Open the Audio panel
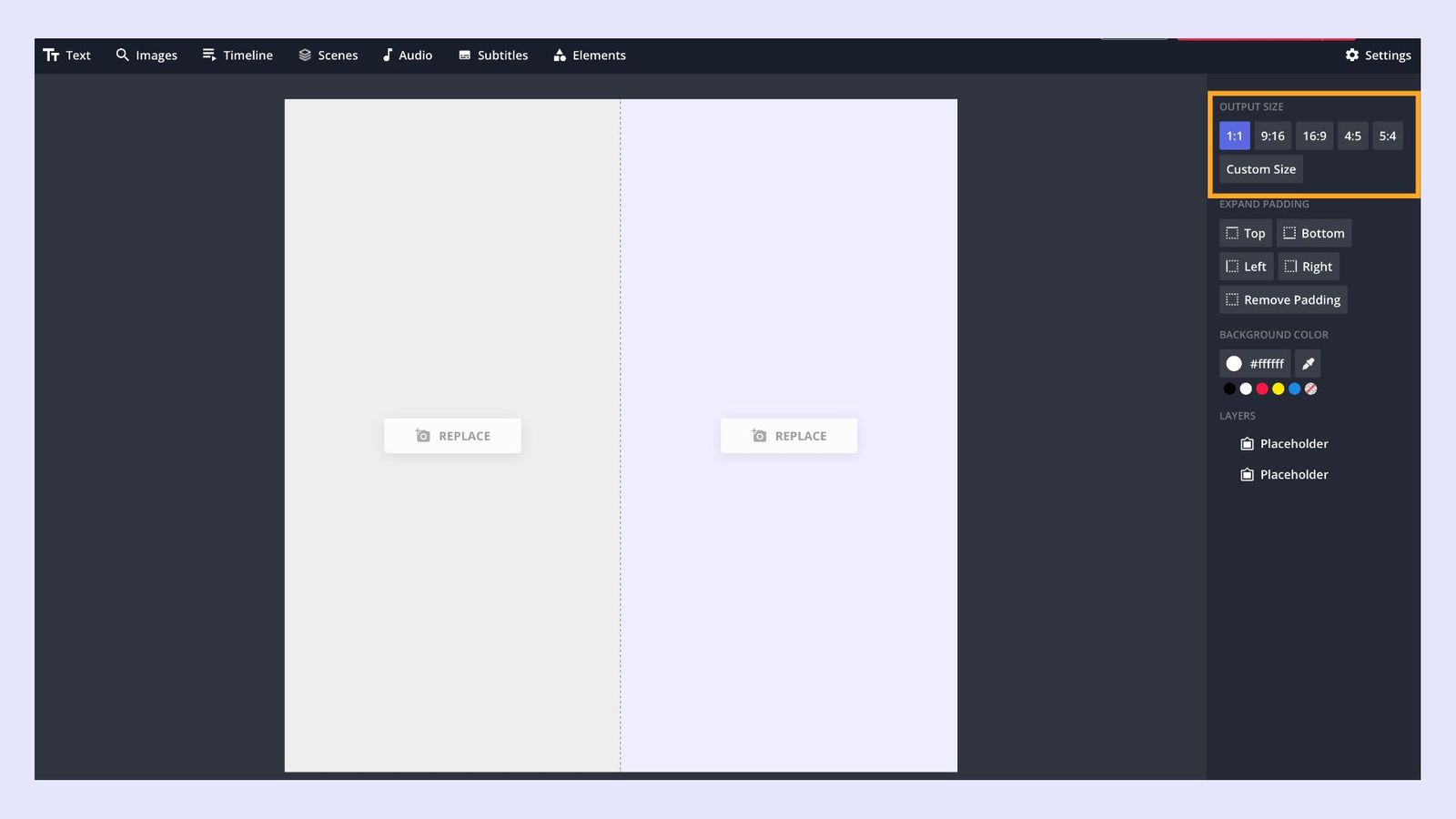Screen dimensions: 1456x819 point(407,55)
